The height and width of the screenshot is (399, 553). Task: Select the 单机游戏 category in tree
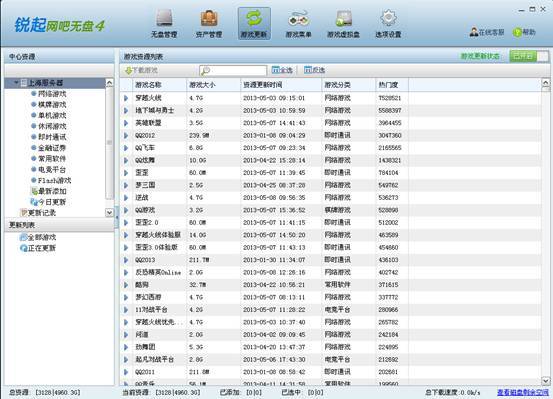click(x=52, y=115)
